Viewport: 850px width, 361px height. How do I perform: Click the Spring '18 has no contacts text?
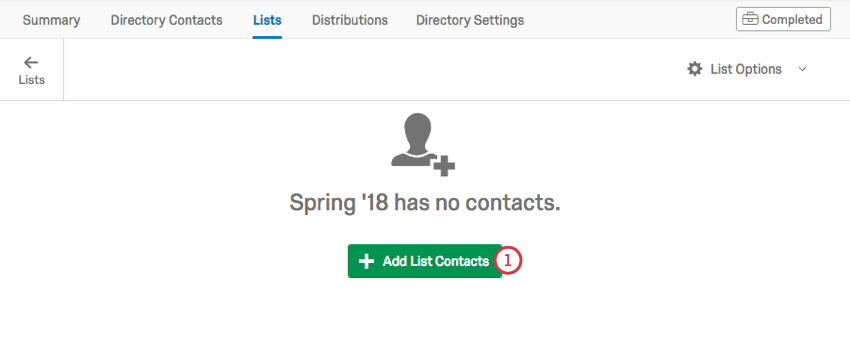click(424, 203)
